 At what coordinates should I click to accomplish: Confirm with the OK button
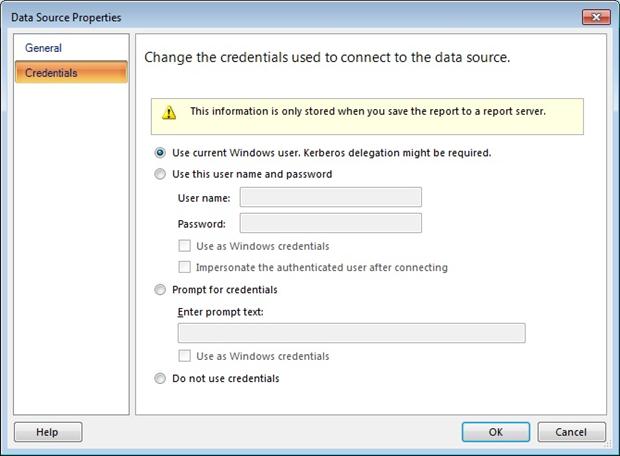pyautogui.click(x=495, y=432)
